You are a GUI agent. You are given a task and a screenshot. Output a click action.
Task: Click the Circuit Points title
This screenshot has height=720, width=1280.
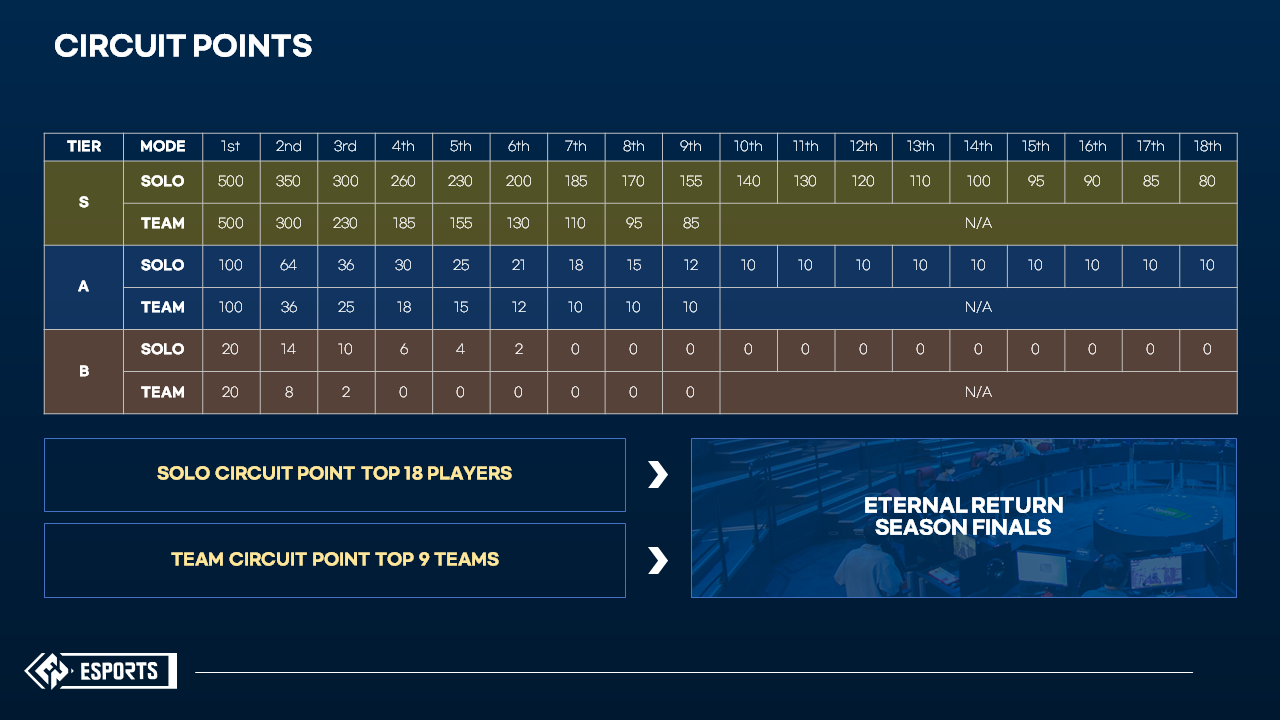[183, 46]
